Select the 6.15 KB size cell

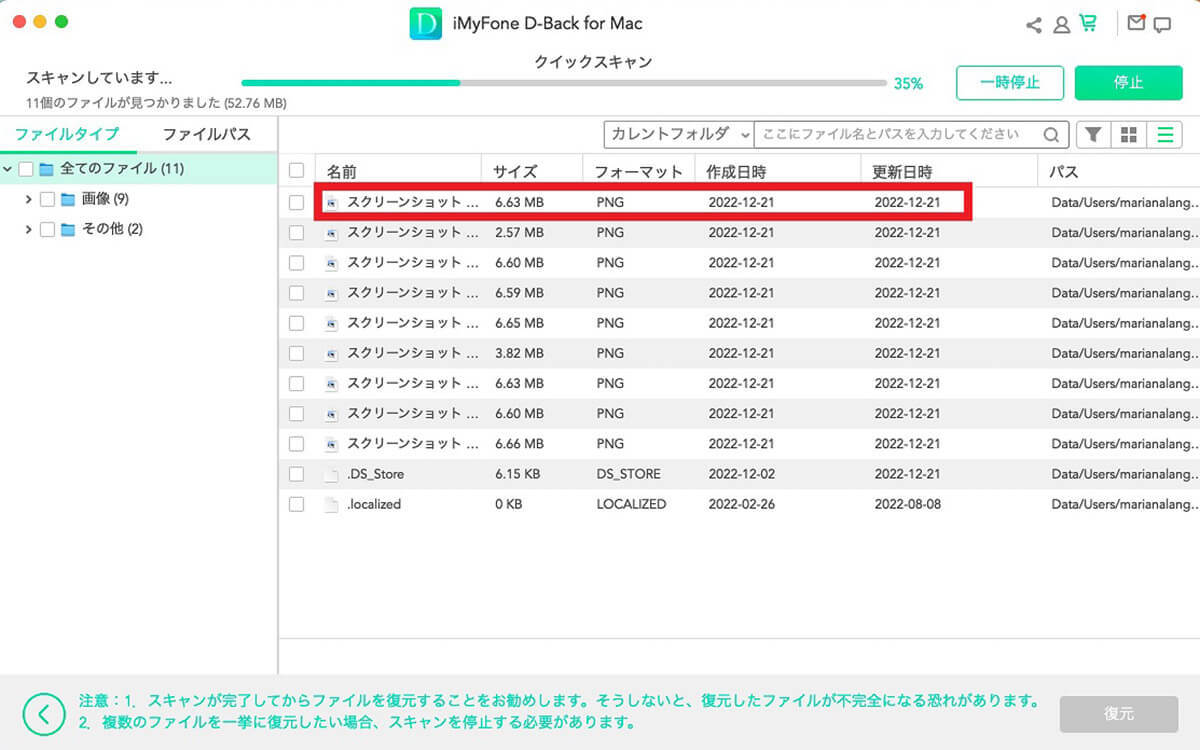pos(518,474)
